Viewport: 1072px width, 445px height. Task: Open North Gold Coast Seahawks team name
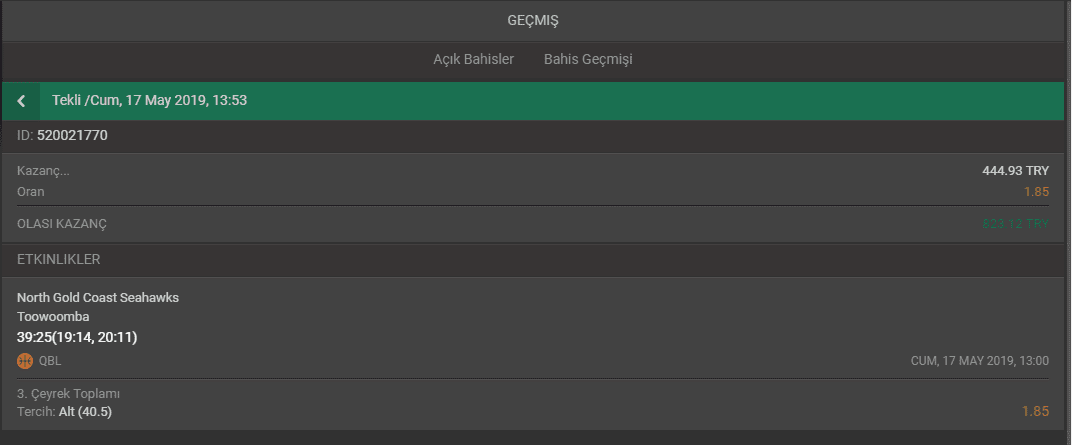coord(98,297)
